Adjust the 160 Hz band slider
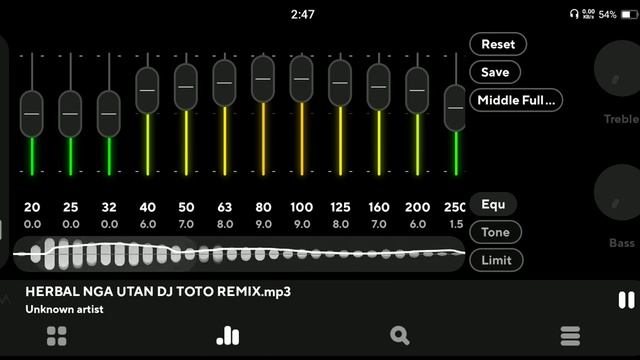The image size is (640, 360). tap(379, 87)
